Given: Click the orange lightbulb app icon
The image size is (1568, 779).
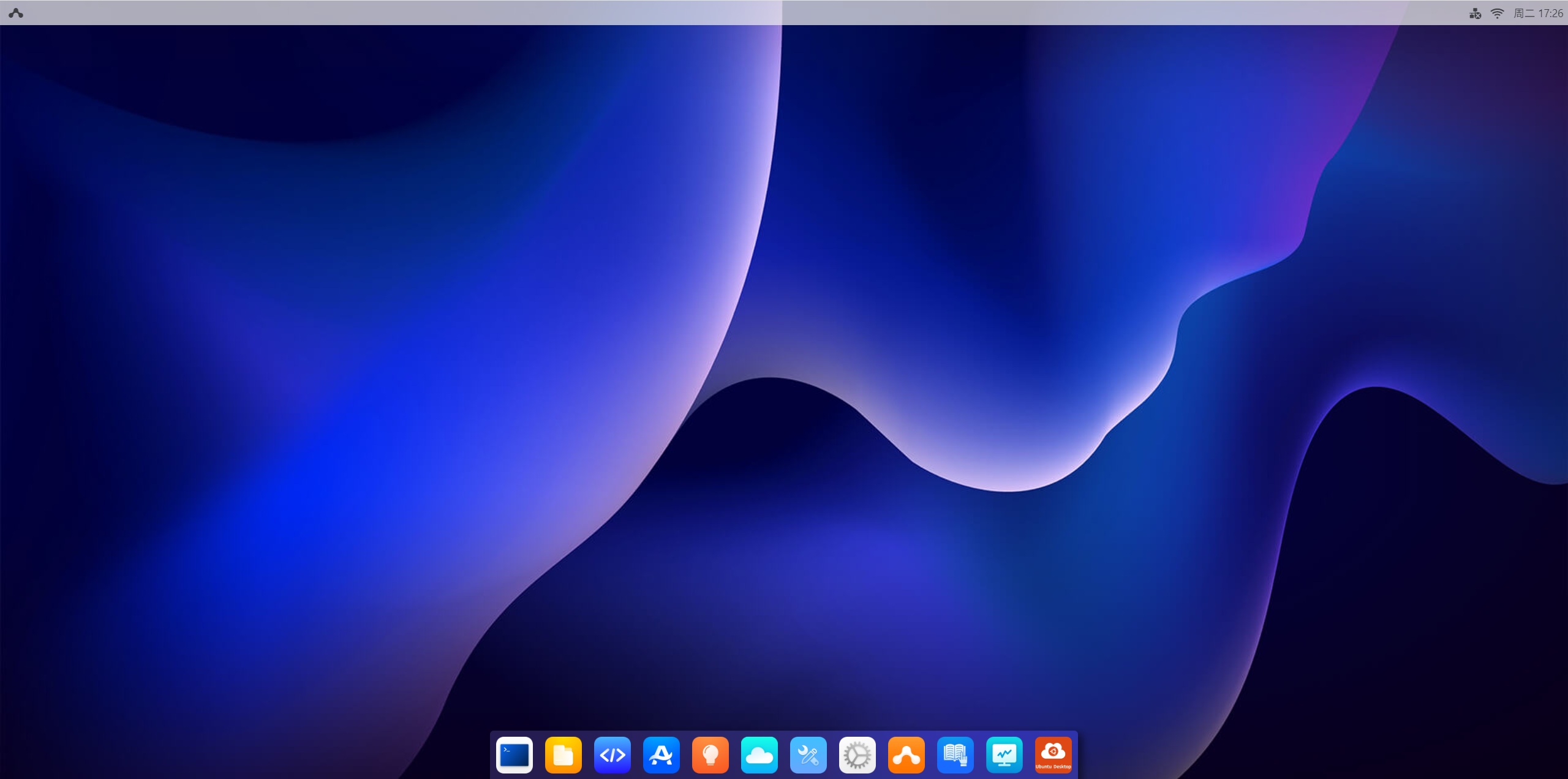Looking at the screenshot, I should [710, 755].
